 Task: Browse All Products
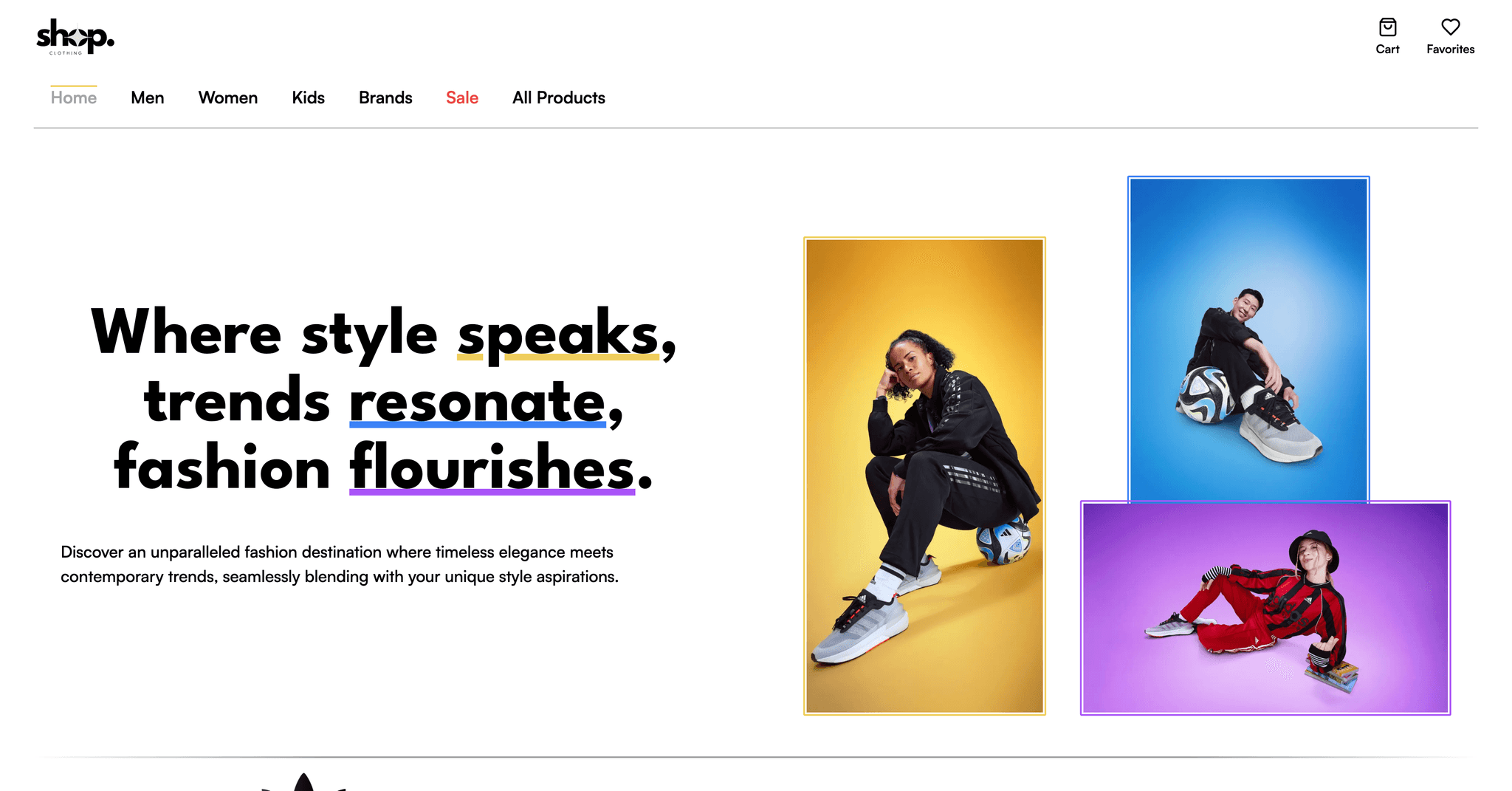coord(559,97)
